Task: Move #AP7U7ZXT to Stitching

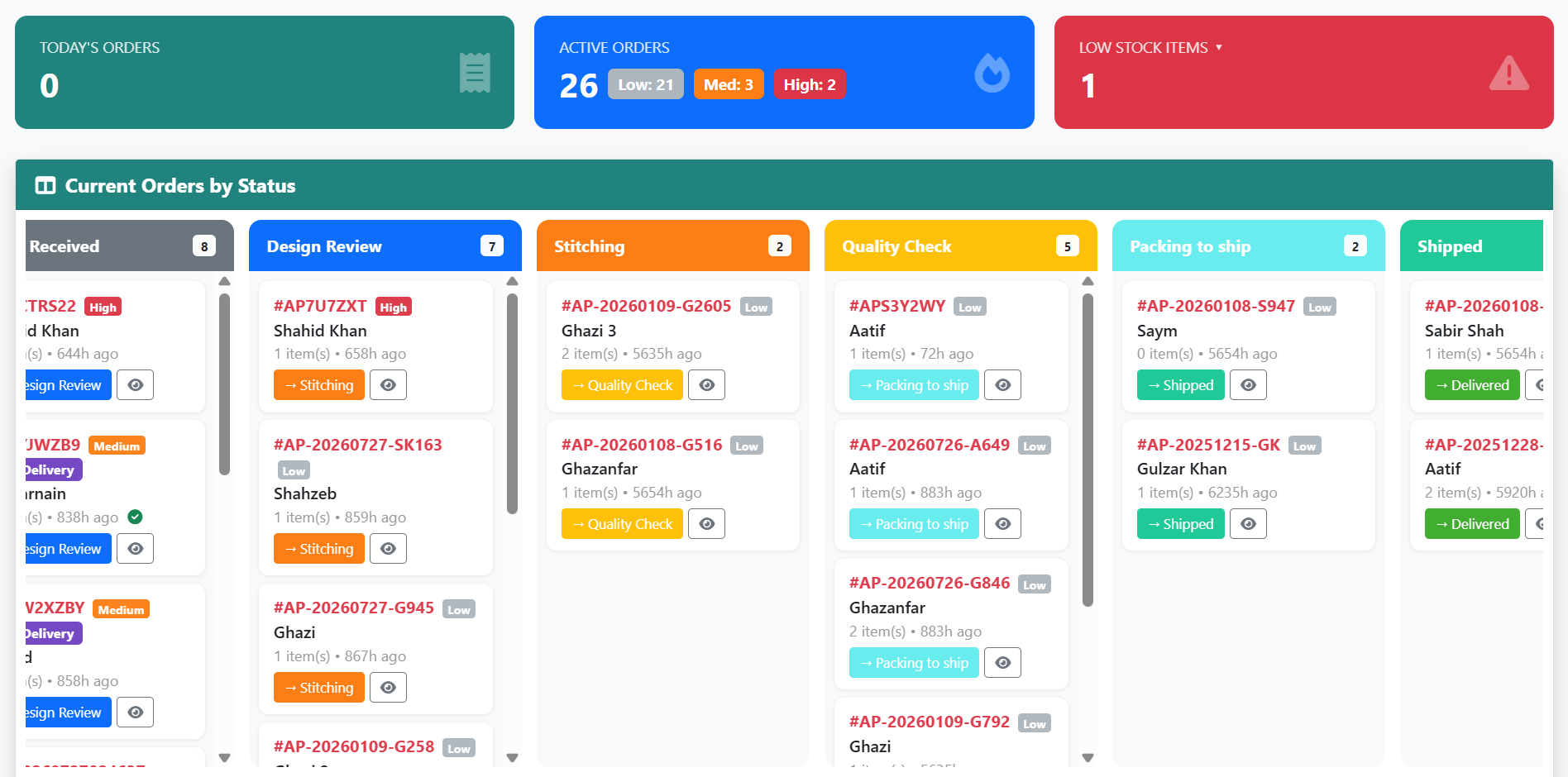Action: (x=319, y=385)
